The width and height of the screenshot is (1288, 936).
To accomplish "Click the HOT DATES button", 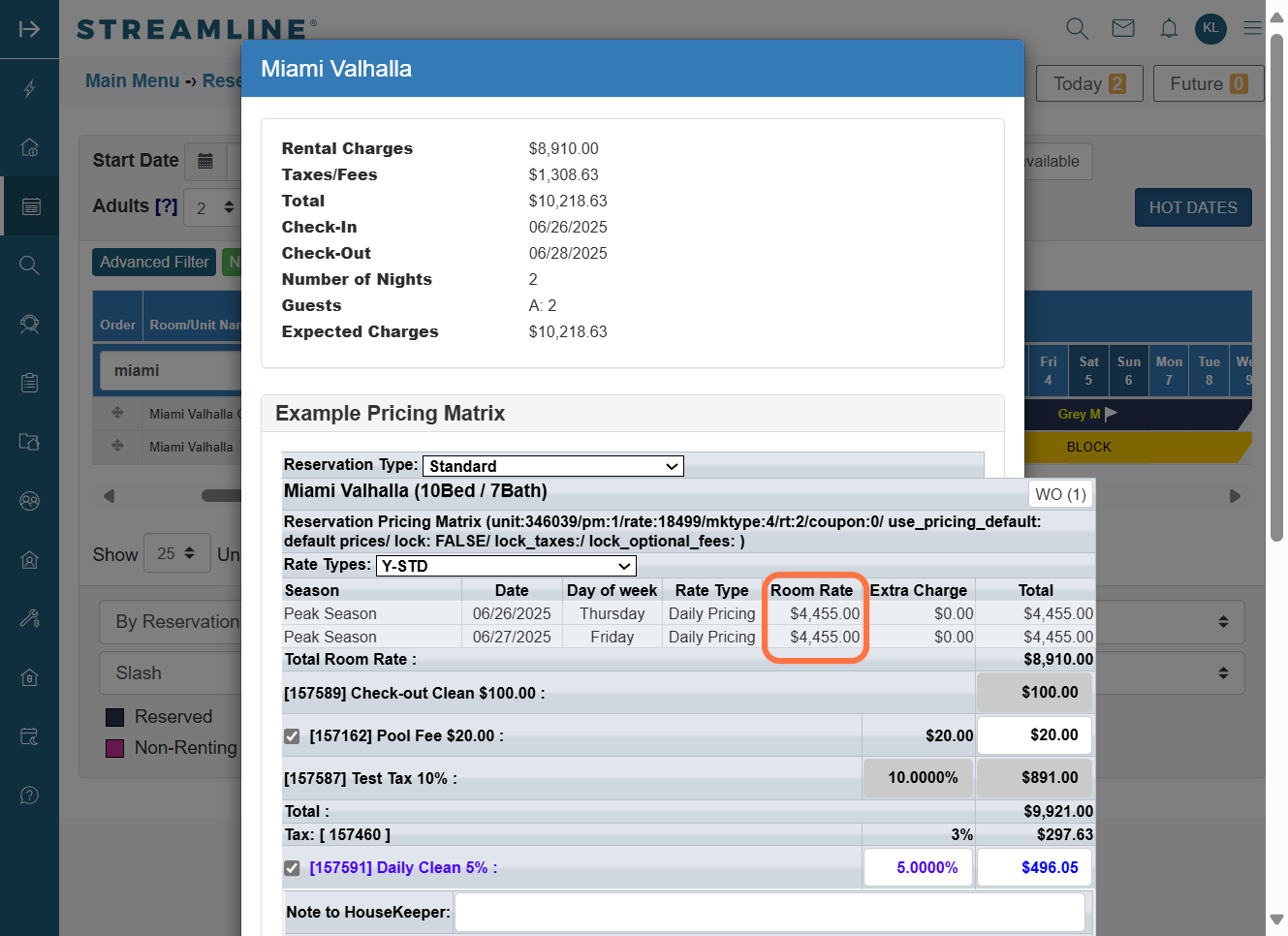I will [x=1193, y=207].
